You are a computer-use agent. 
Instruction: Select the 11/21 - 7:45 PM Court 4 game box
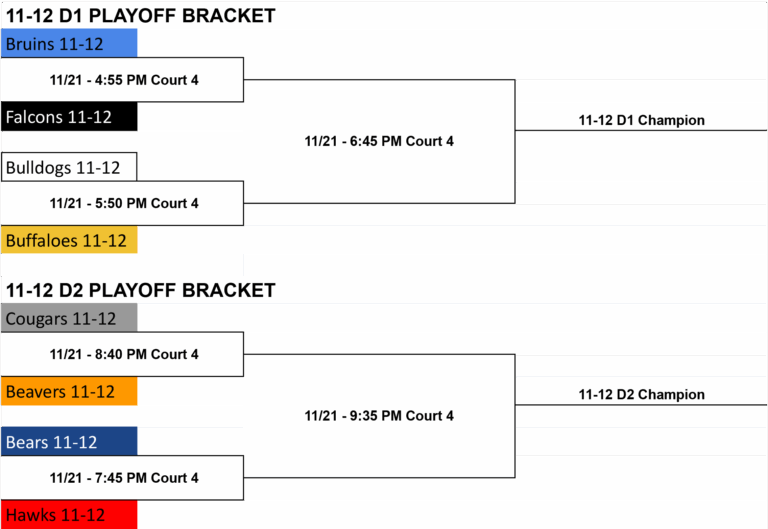click(122, 478)
